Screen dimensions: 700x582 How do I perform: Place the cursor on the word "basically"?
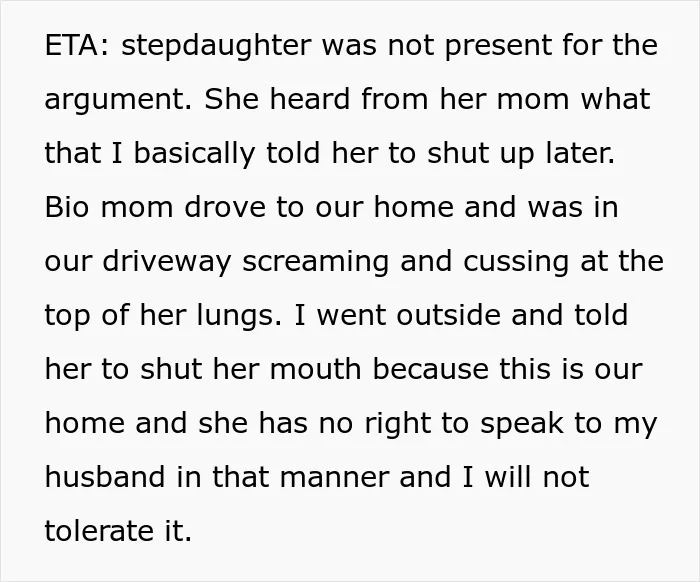point(194,154)
